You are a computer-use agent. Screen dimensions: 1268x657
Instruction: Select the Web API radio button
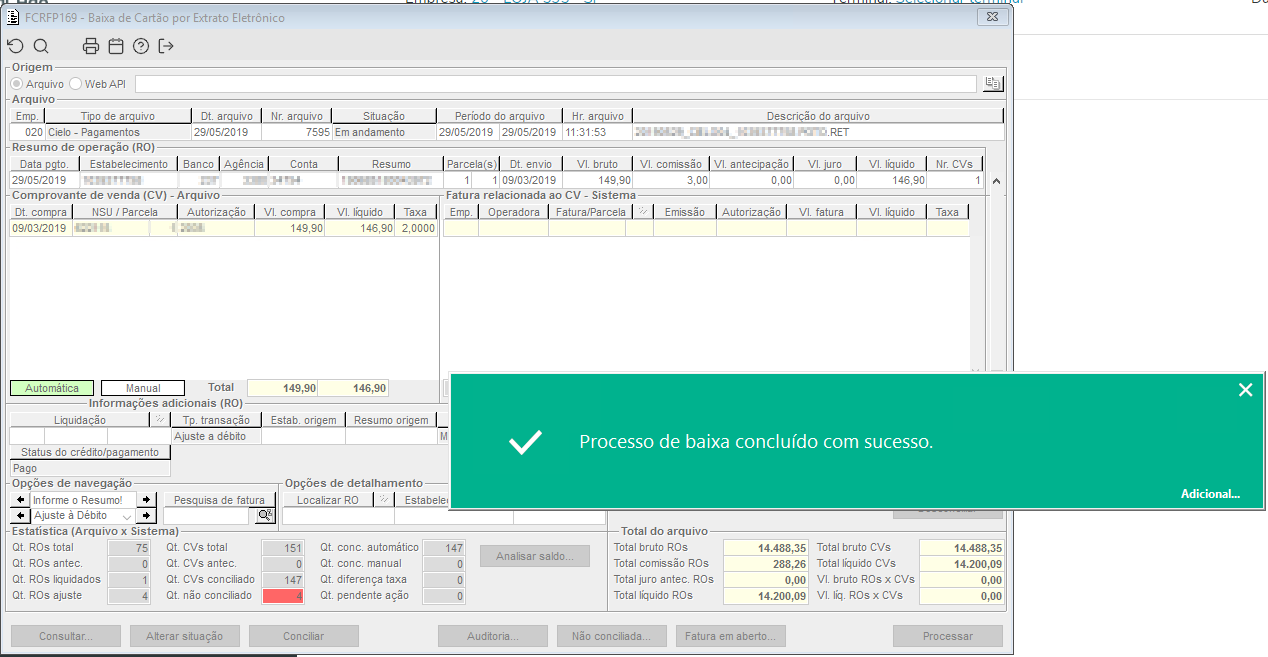[x=76, y=84]
